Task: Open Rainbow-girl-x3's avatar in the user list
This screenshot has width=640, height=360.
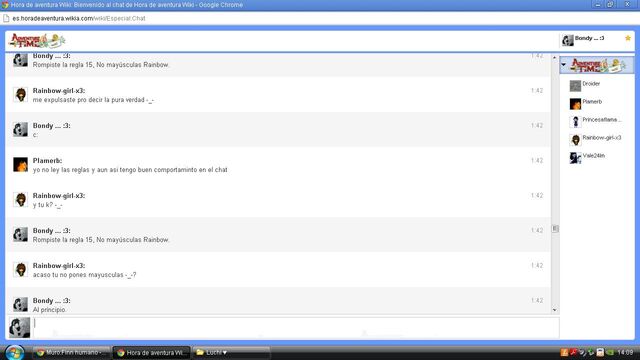Action: coord(575,140)
